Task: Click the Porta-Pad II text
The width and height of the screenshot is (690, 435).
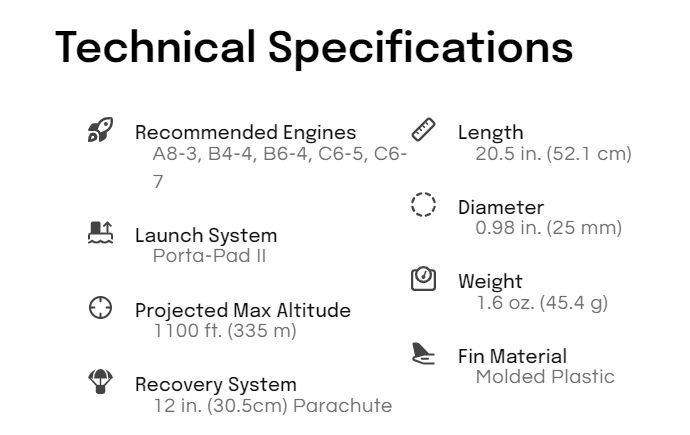Action: pos(209,256)
